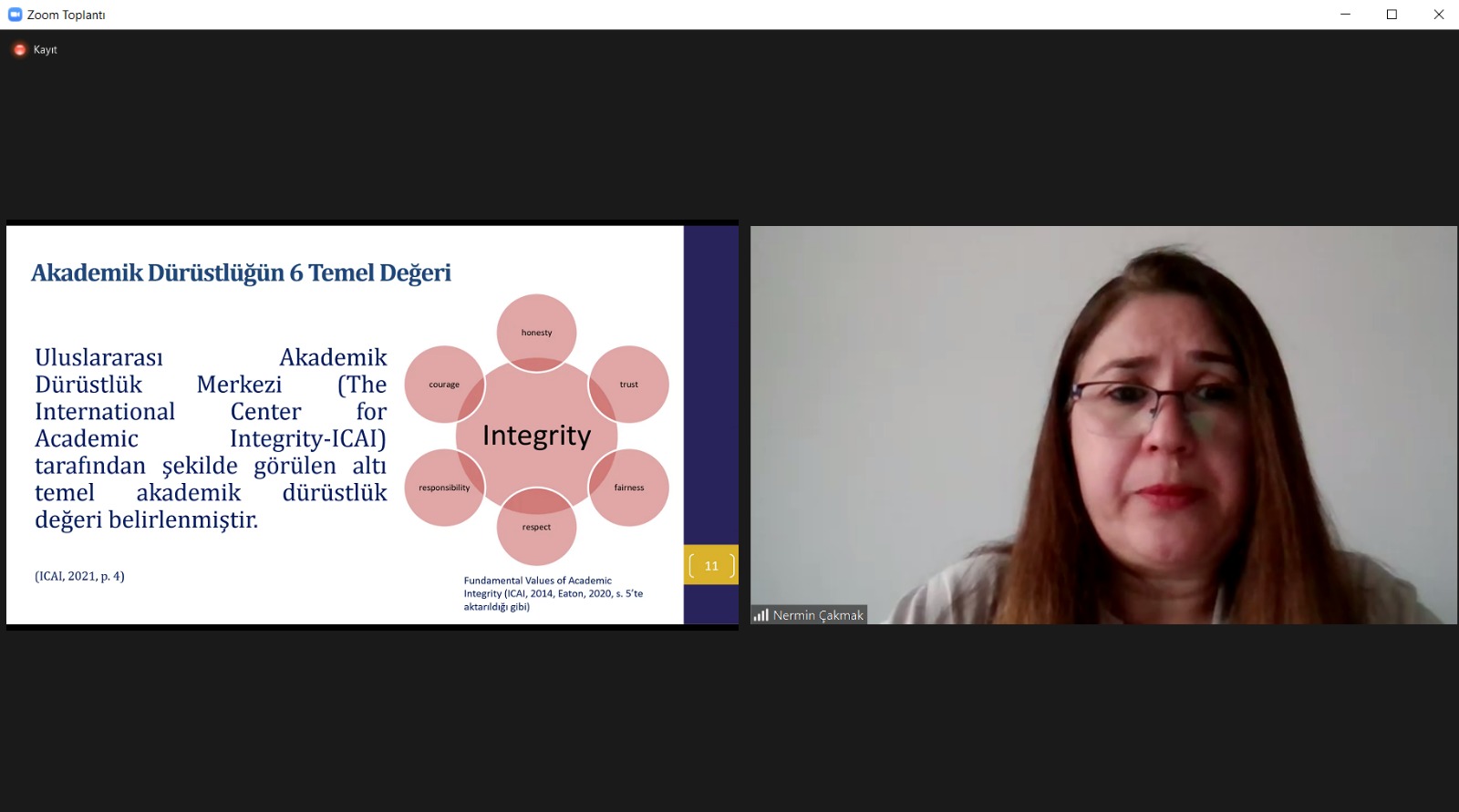Click the slide title 'Akademik Dürüstlüğün 6 Temel Değeri'
This screenshot has height=812, width=1459.
(241, 272)
